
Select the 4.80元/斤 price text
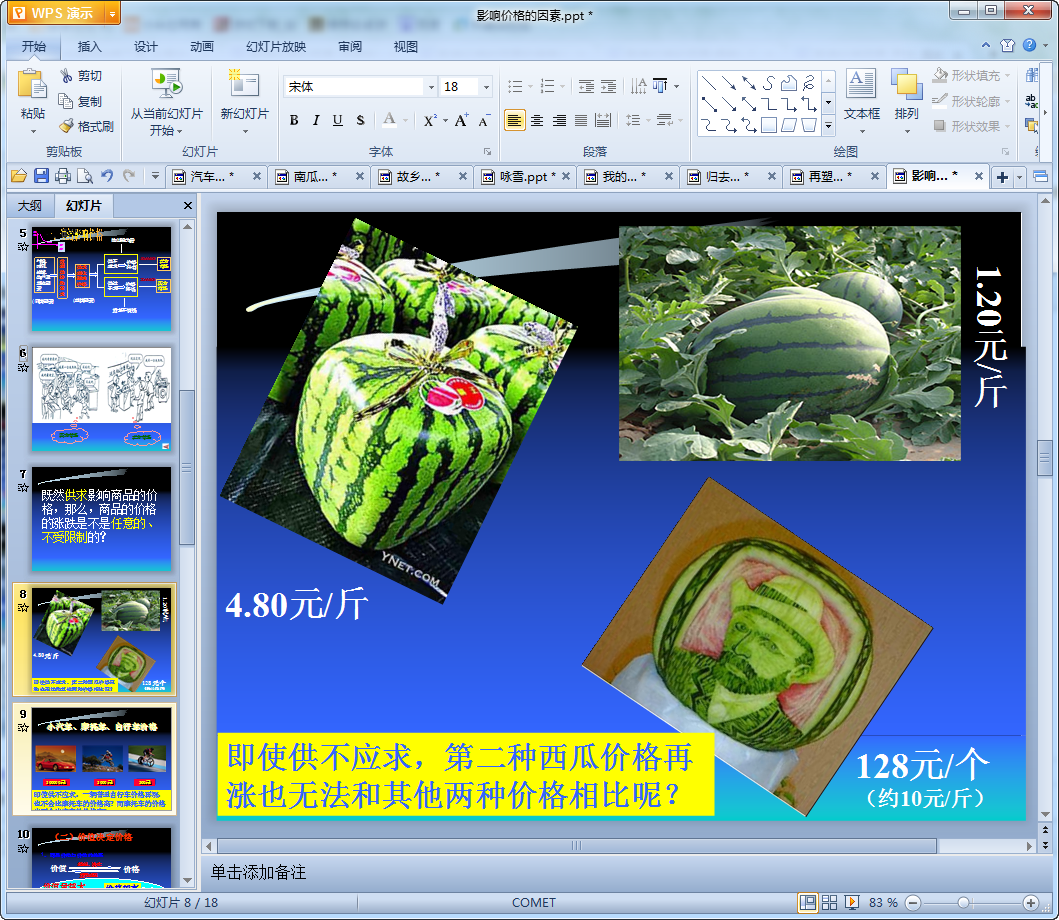pos(296,605)
